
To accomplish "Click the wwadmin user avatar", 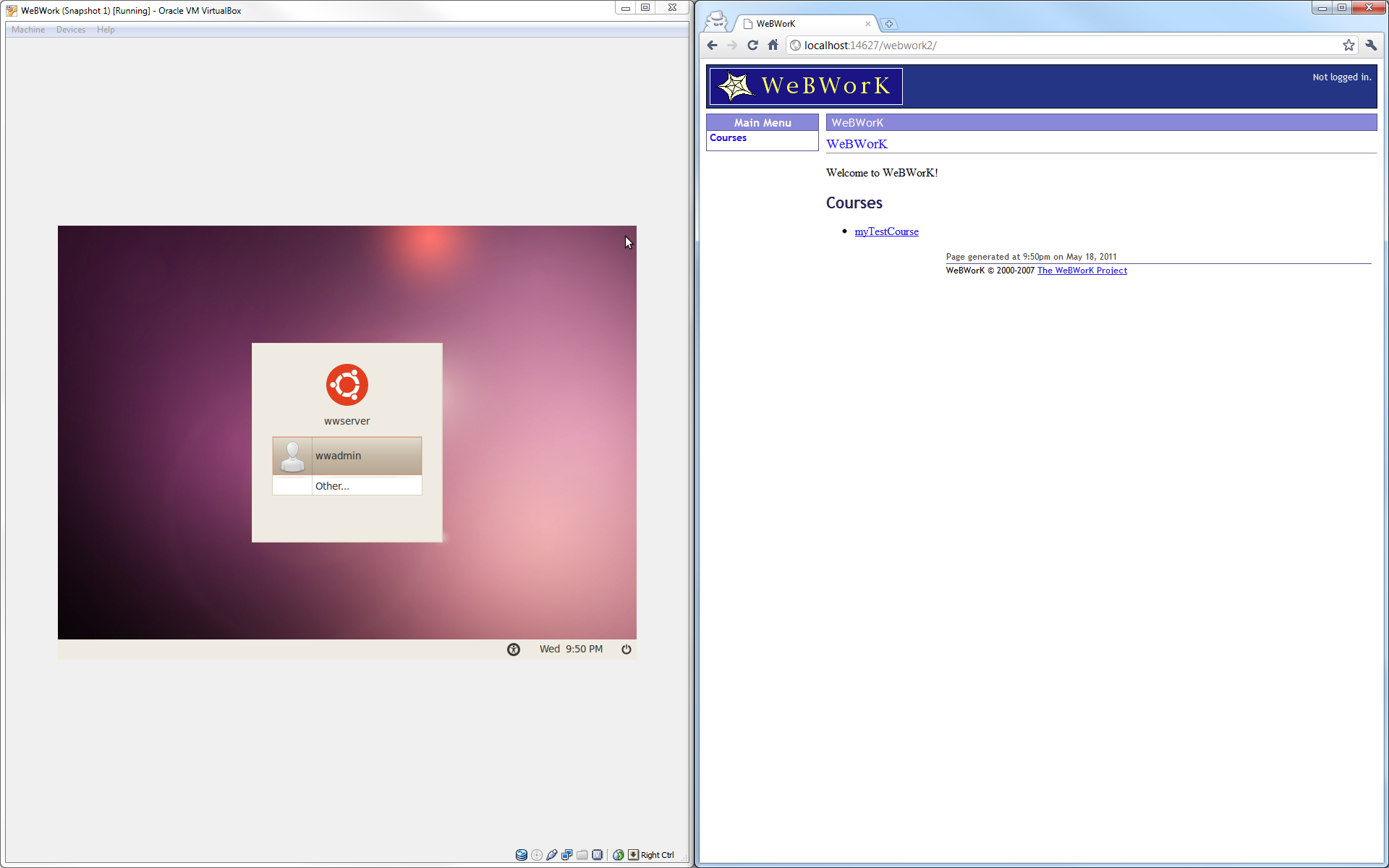I will pyautogui.click(x=292, y=456).
